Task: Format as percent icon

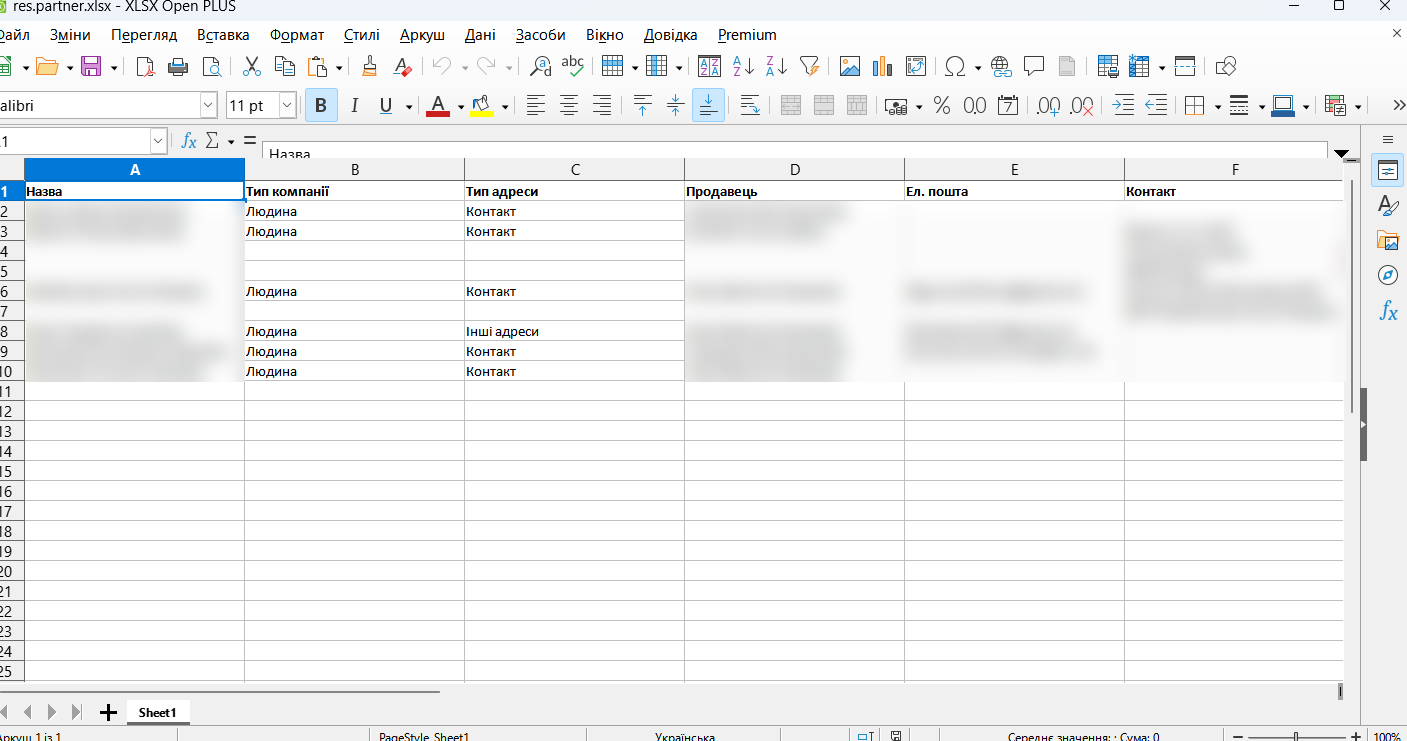Action: [942, 105]
